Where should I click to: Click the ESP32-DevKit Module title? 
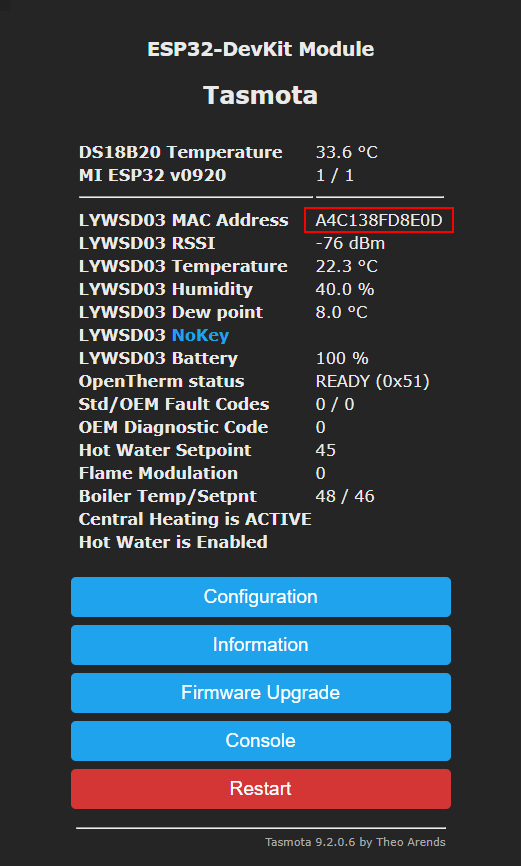click(260, 49)
